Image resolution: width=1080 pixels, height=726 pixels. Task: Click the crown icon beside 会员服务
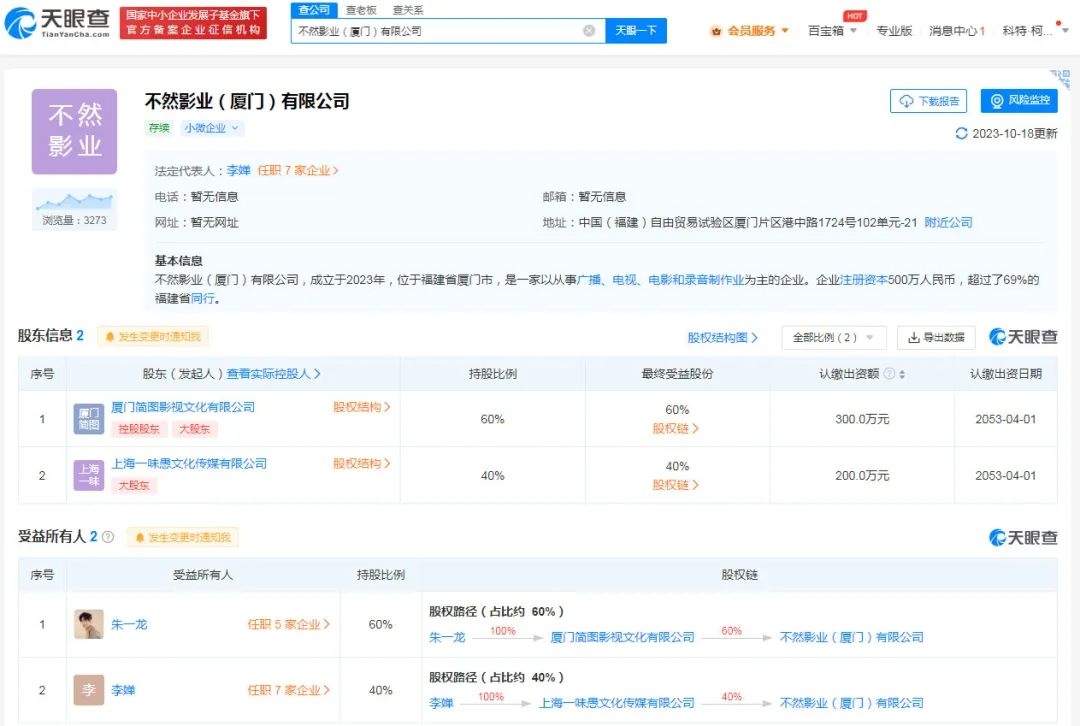[716, 31]
